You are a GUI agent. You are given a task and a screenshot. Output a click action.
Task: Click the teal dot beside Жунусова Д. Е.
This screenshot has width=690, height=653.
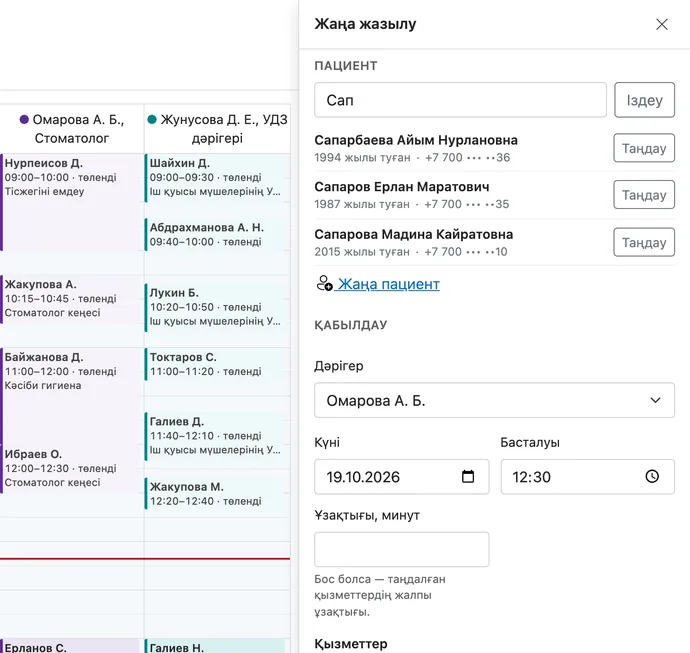tap(152, 119)
